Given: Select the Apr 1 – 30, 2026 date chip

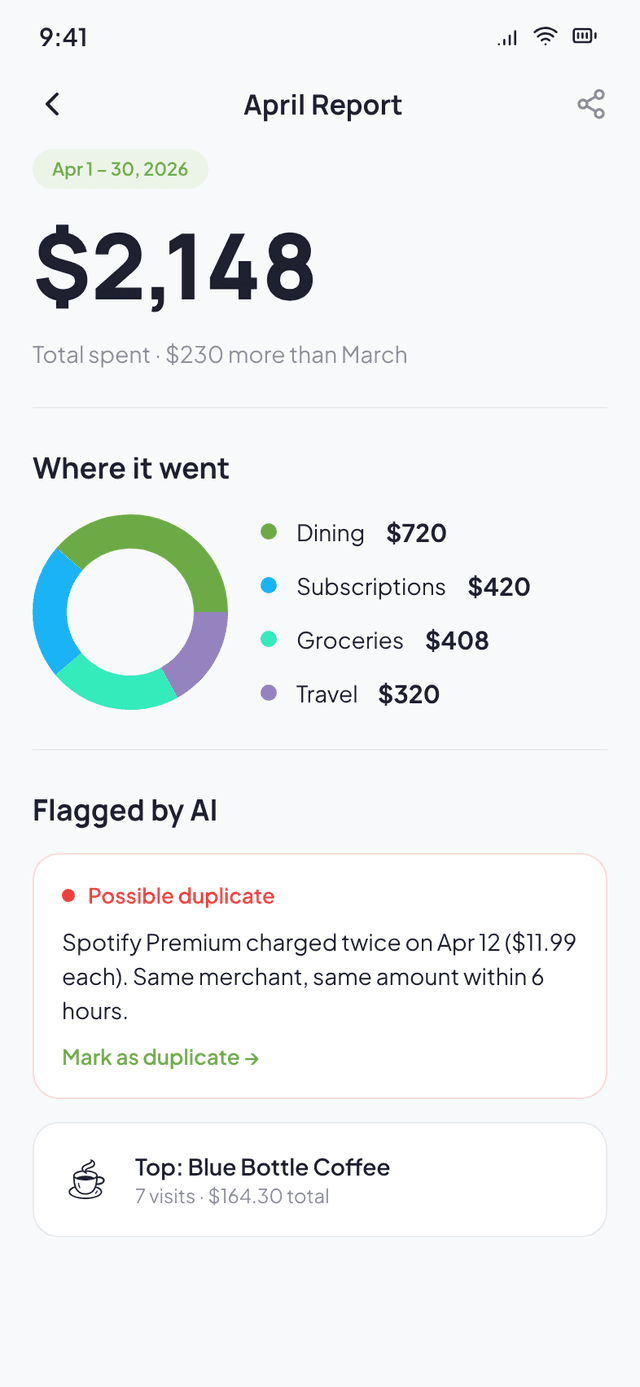Looking at the screenshot, I should coord(120,169).
